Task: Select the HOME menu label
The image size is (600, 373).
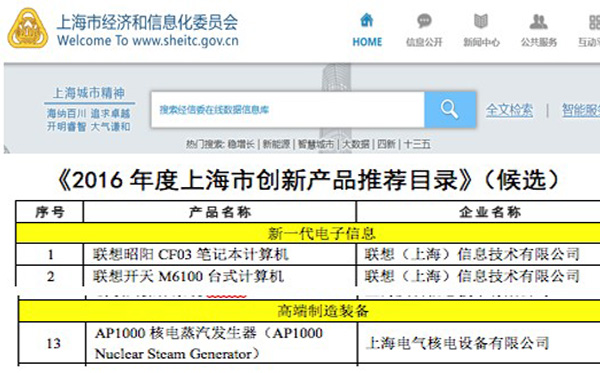Action: click(367, 42)
